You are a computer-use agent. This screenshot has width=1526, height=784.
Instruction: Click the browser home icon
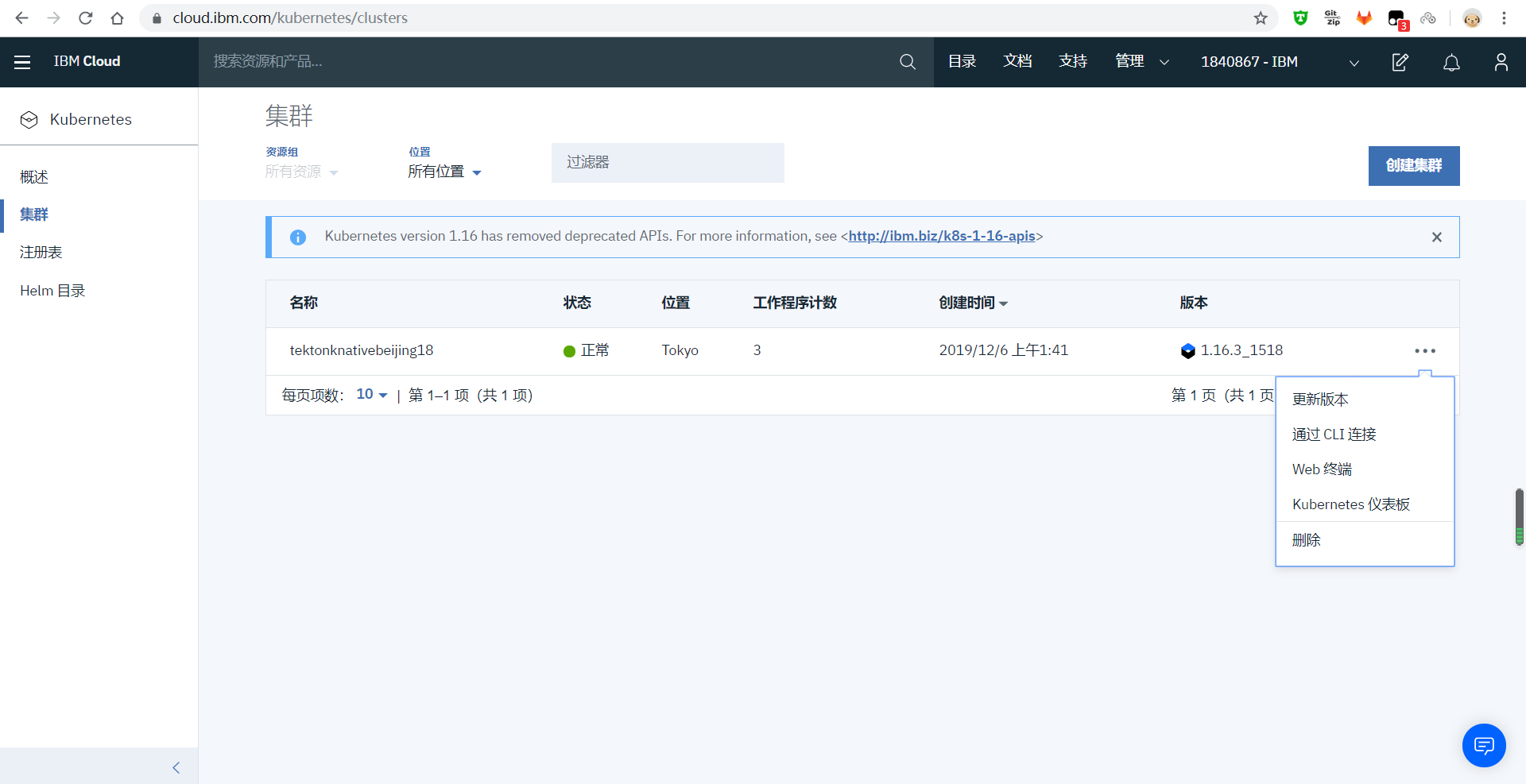pyautogui.click(x=118, y=17)
